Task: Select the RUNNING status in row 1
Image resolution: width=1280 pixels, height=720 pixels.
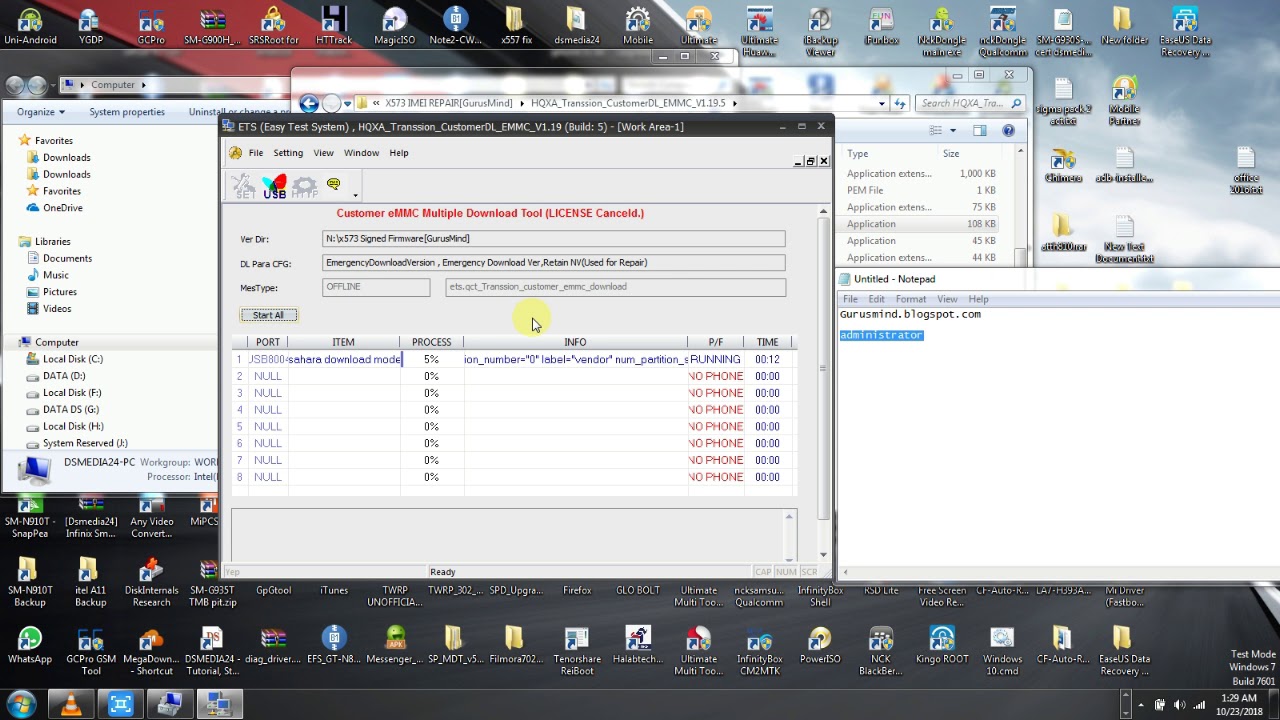Action: 715,359
